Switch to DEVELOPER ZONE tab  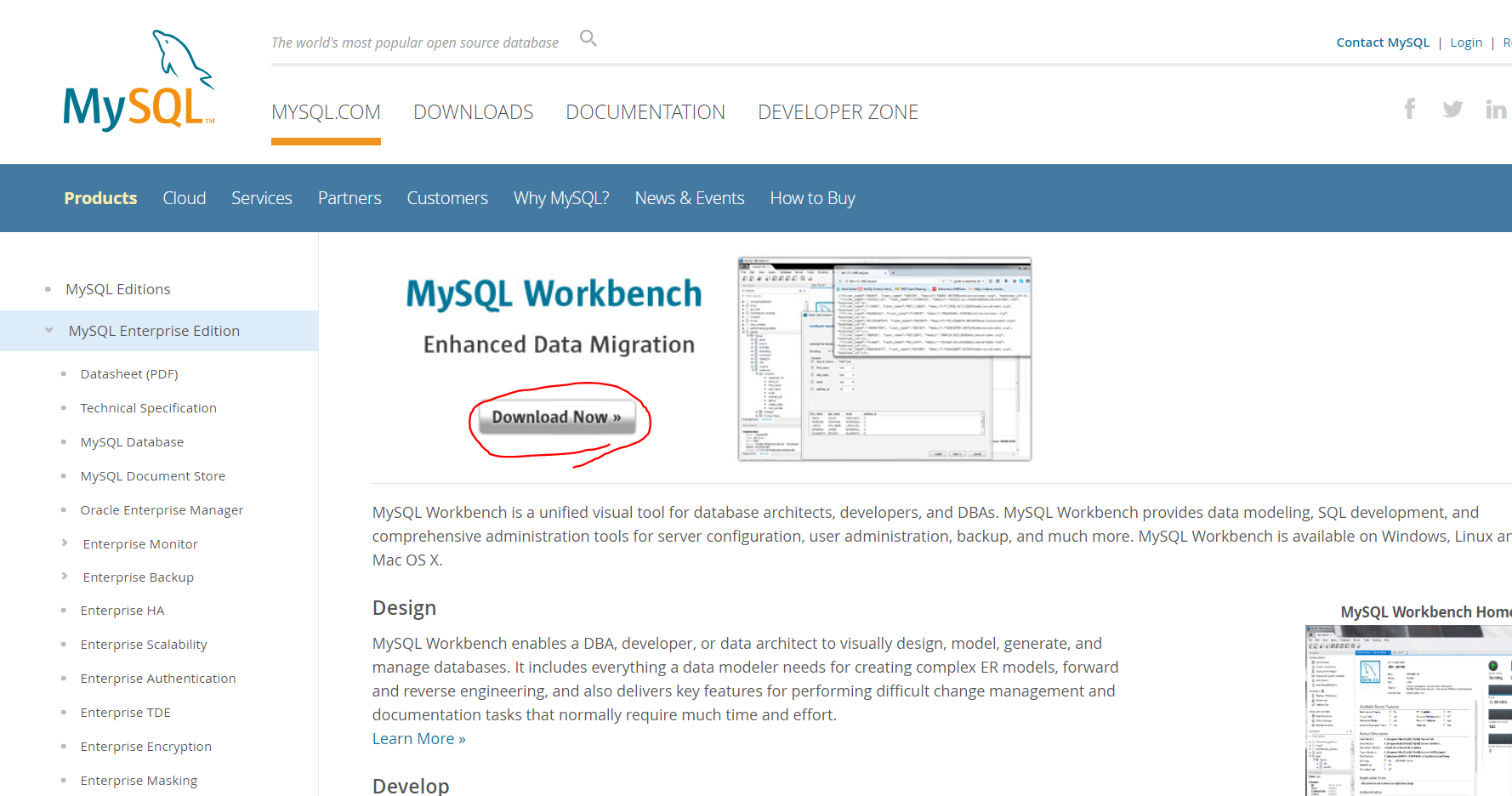click(838, 112)
